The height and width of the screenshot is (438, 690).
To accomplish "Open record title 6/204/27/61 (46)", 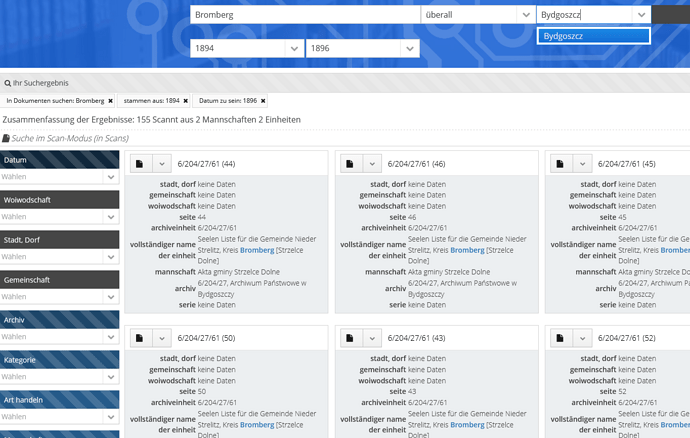I will click(x=416, y=164).
